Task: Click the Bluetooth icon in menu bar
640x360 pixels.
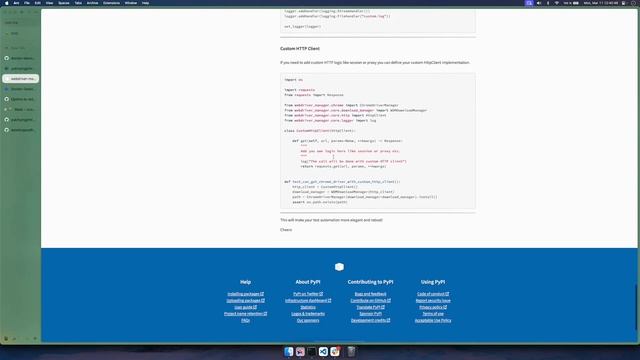Action: tap(548, 3)
